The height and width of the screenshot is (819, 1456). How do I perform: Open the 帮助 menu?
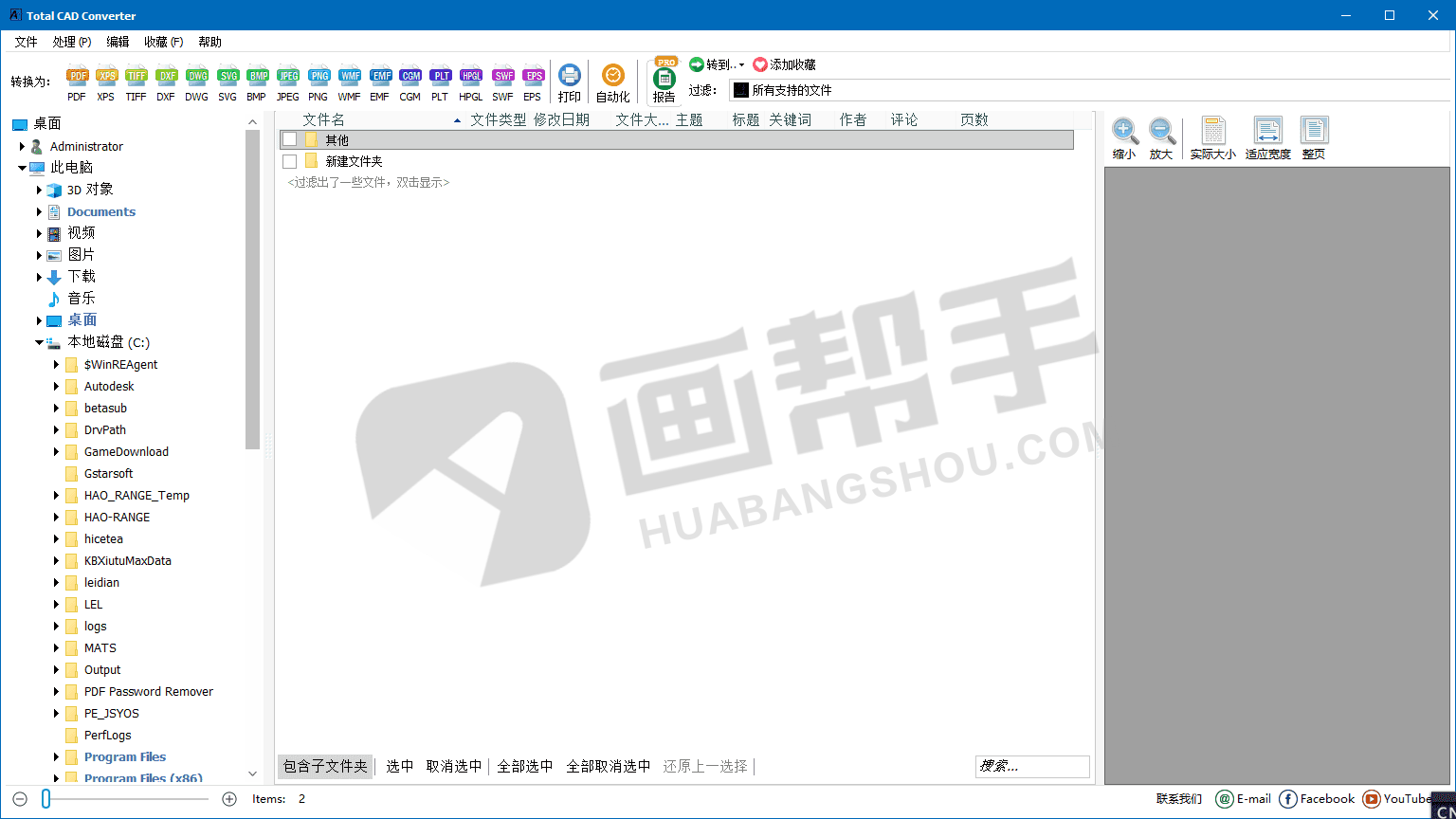209,42
